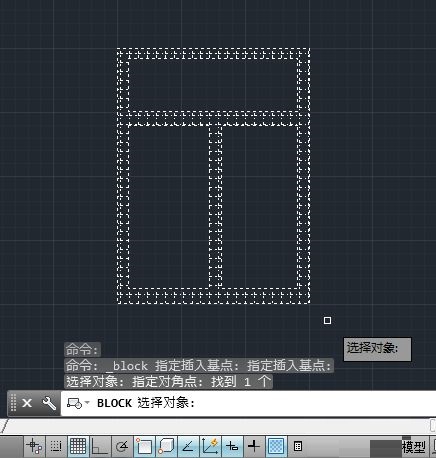Toggle Transparency checkered icon

[276, 446]
